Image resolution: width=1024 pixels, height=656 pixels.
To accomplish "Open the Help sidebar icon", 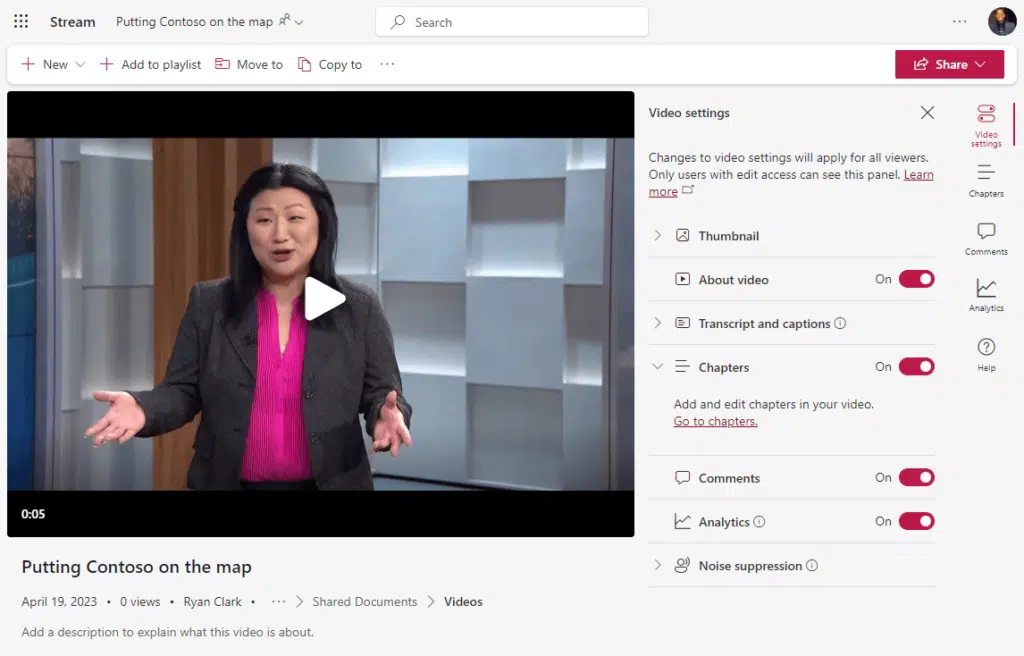I will pyautogui.click(x=985, y=355).
